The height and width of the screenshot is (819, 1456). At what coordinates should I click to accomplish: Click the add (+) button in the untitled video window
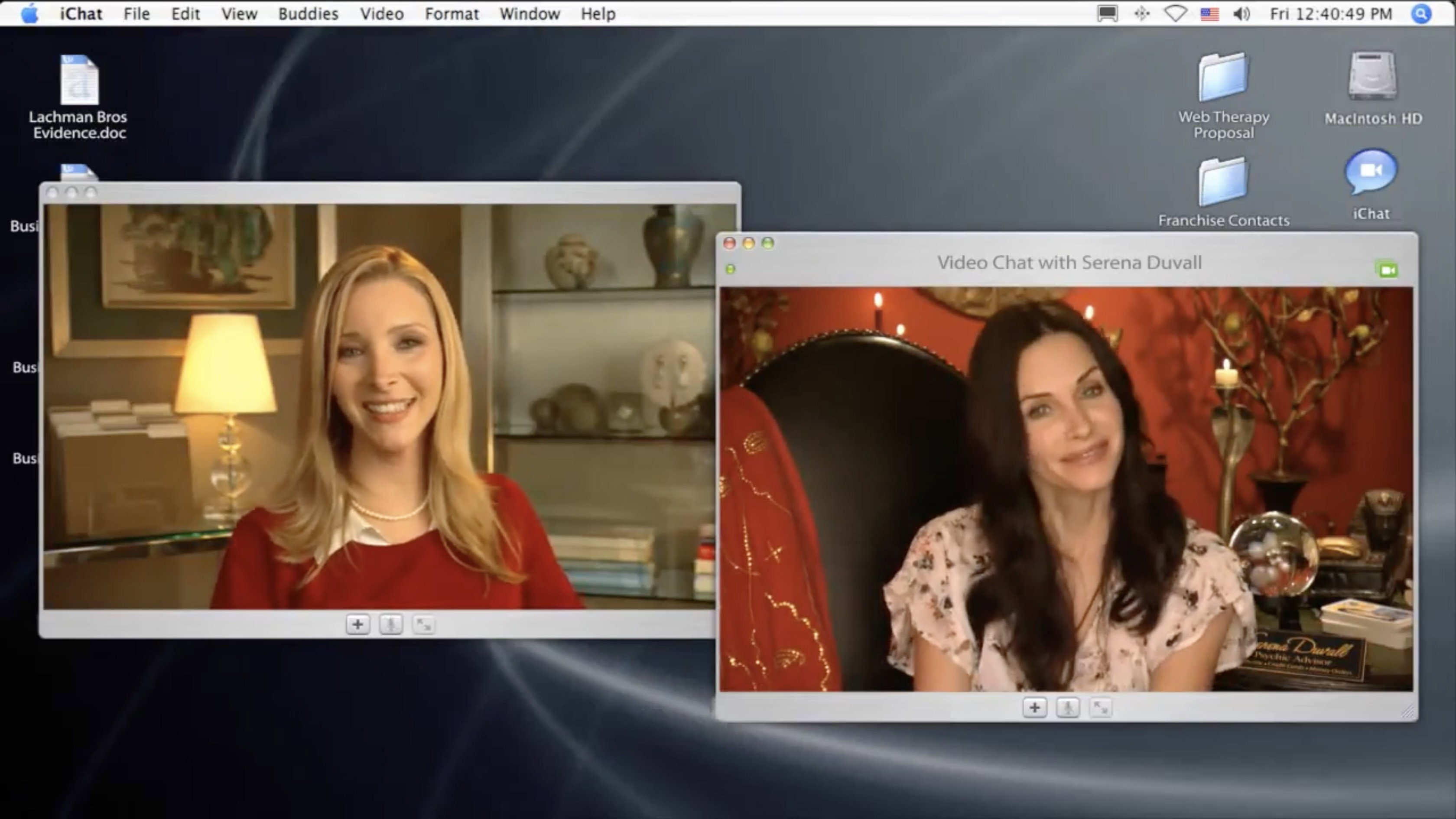tap(358, 624)
